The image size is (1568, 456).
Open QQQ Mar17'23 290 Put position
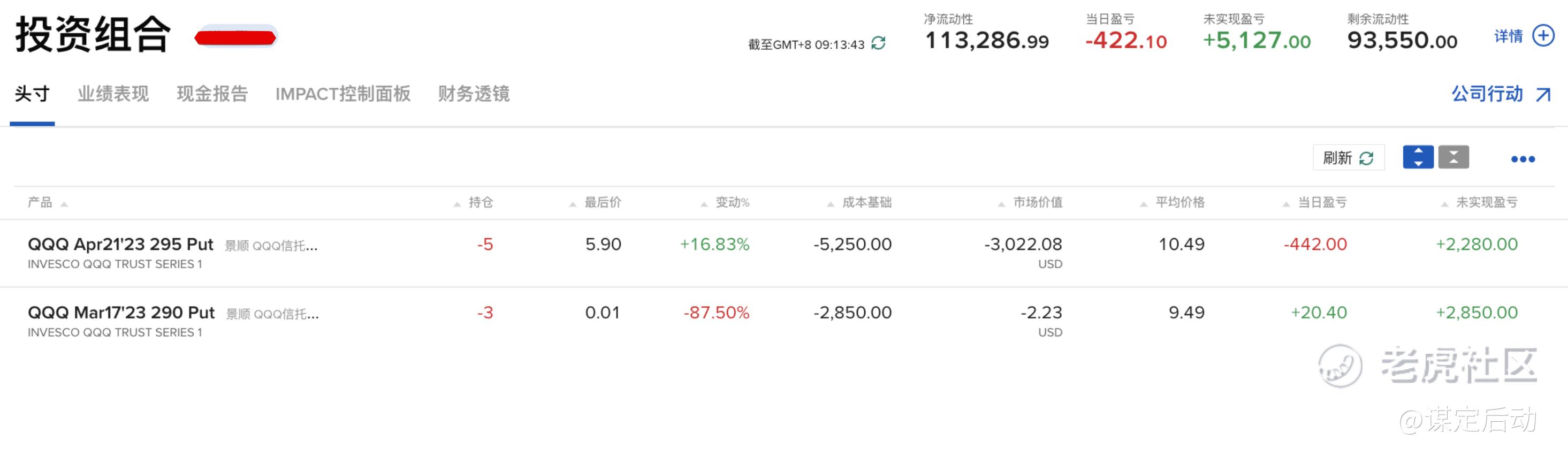pyautogui.click(x=121, y=313)
